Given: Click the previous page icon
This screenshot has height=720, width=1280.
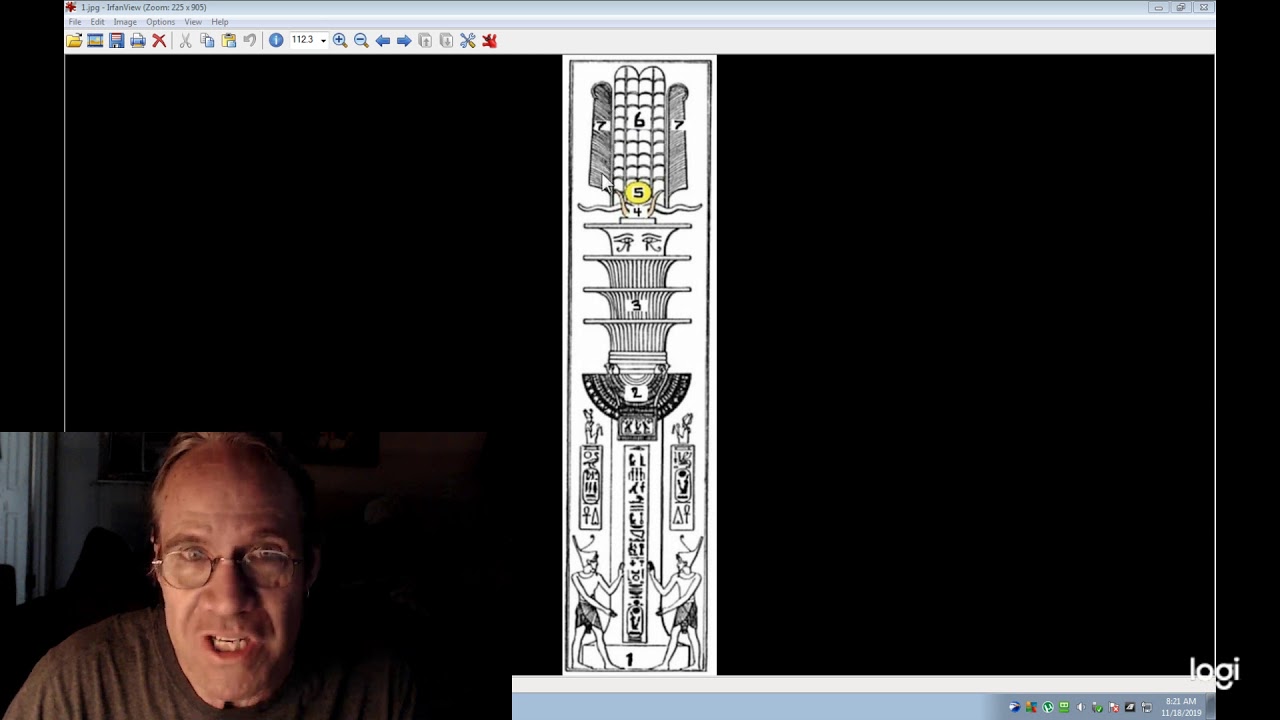Looking at the screenshot, I should coord(425,40).
